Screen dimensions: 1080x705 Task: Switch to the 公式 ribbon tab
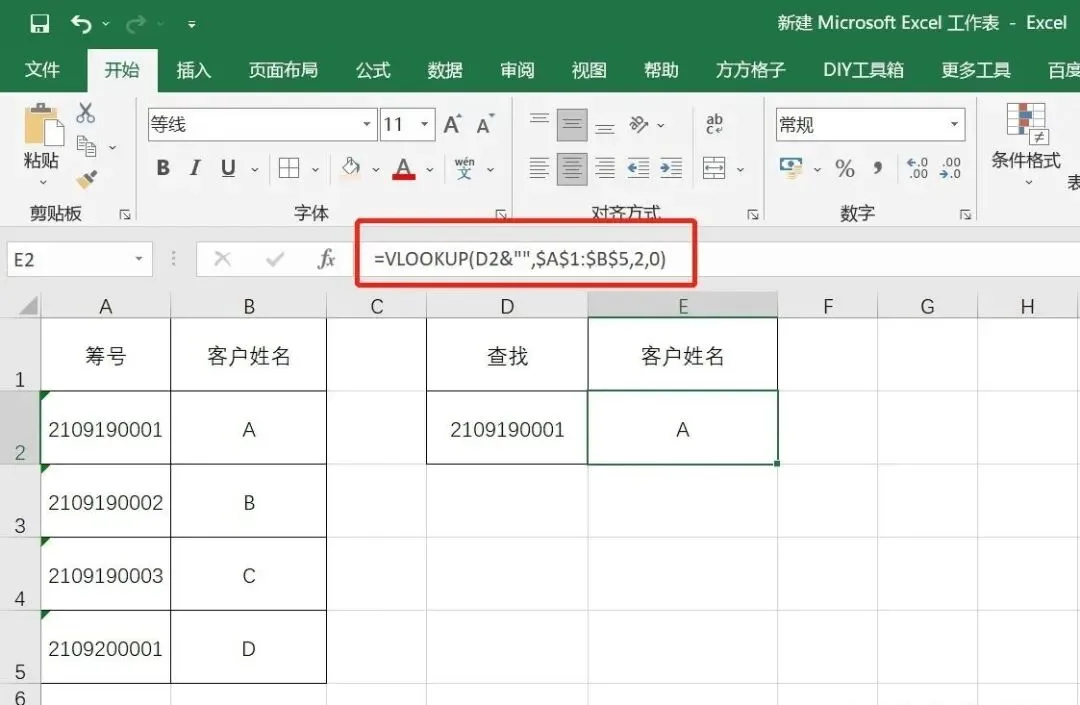pos(373,70)
